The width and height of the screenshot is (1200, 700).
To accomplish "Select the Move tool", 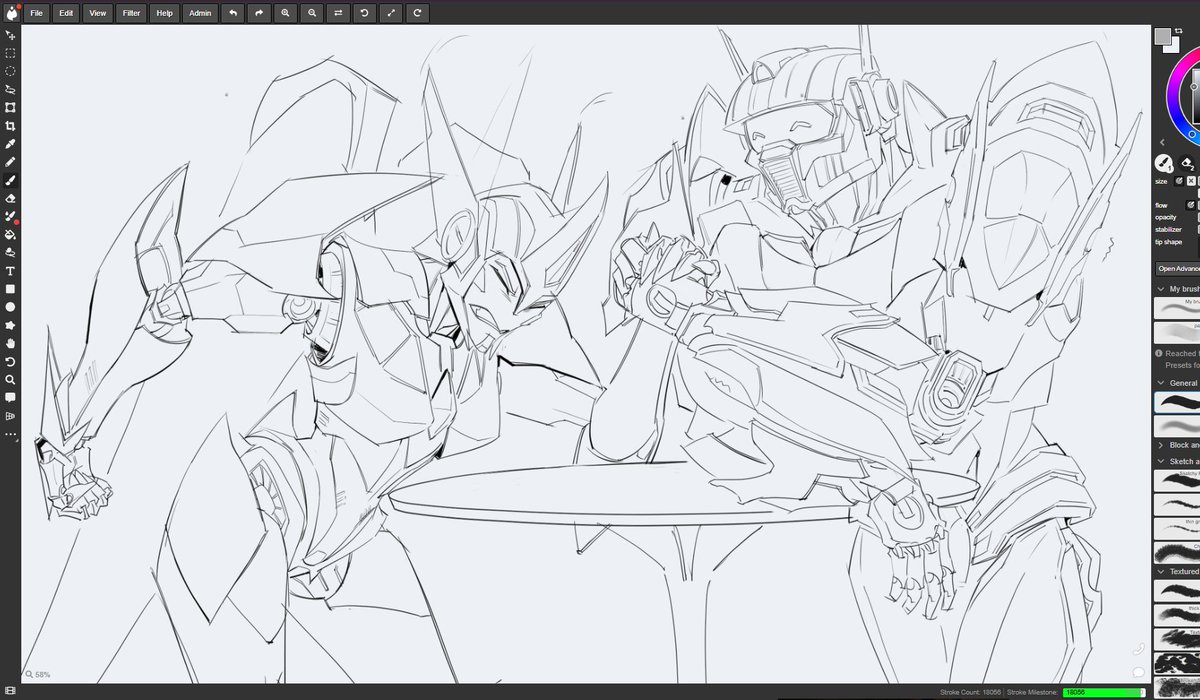I will tap(10, 35).
